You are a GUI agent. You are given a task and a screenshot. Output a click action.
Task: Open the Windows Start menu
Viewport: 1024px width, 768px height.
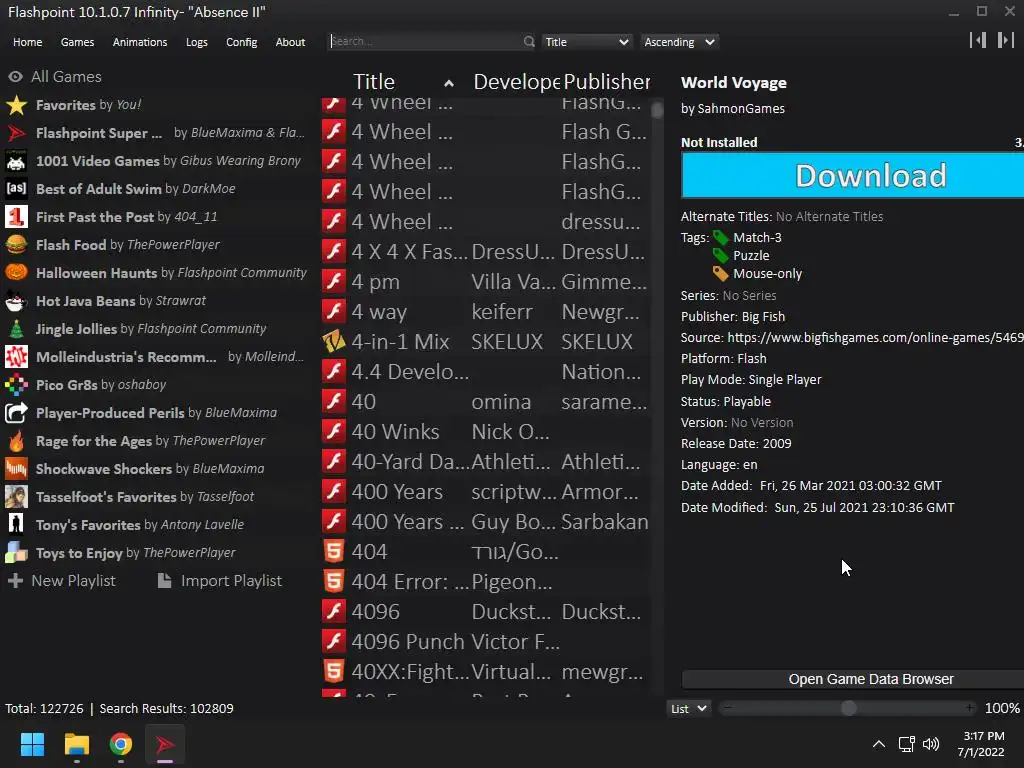pyautogui.click(x=32, y=744)
